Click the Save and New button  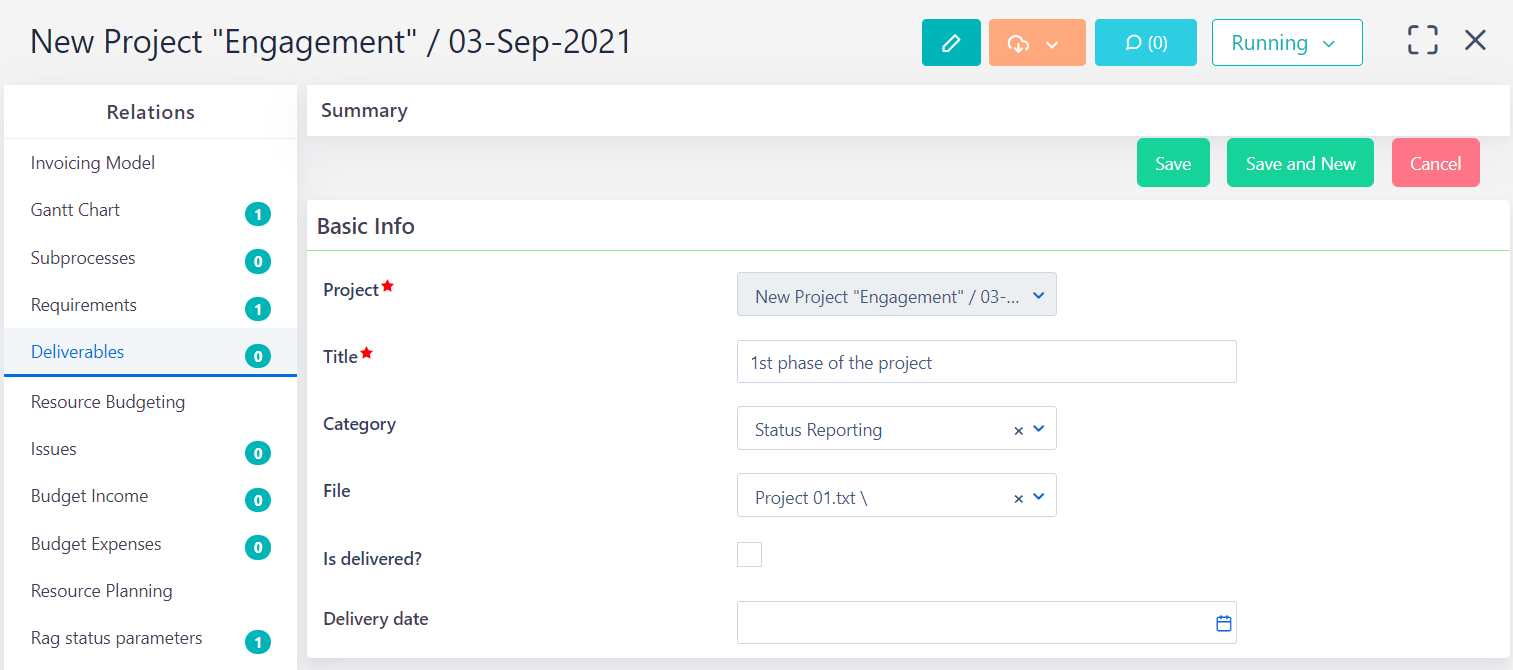click(x=1300, y=162)
